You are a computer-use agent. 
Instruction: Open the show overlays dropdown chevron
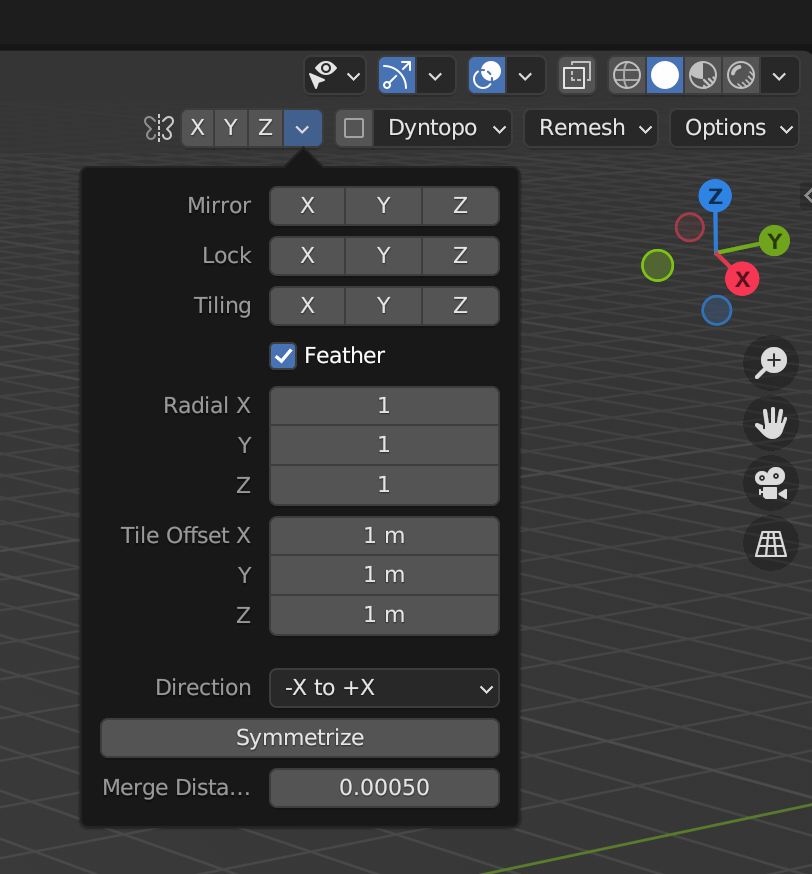pyautogui.click(x=525, y=76)
